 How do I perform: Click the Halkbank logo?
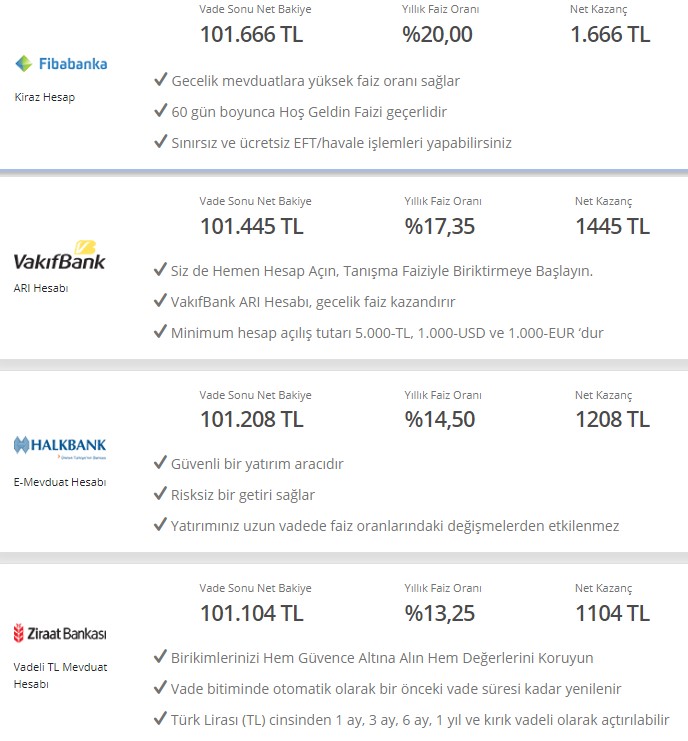pyautogui.click(x=60, y=447)
